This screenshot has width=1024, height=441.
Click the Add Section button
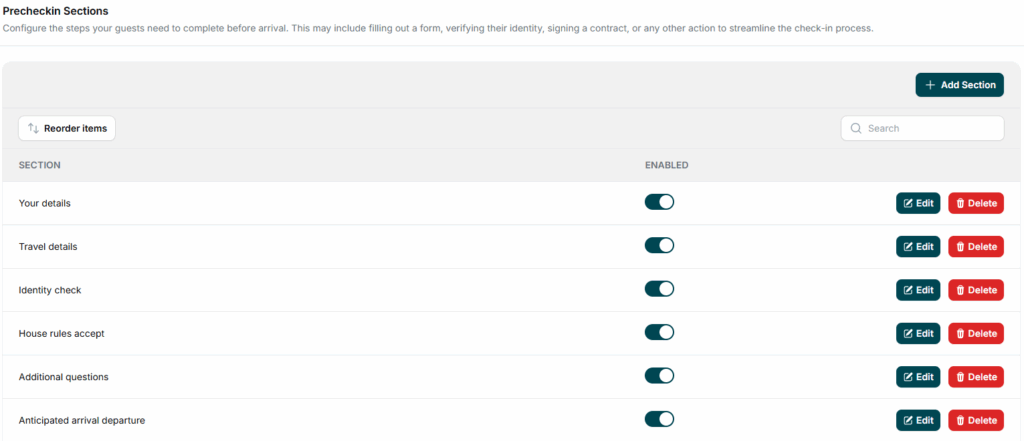959,85
